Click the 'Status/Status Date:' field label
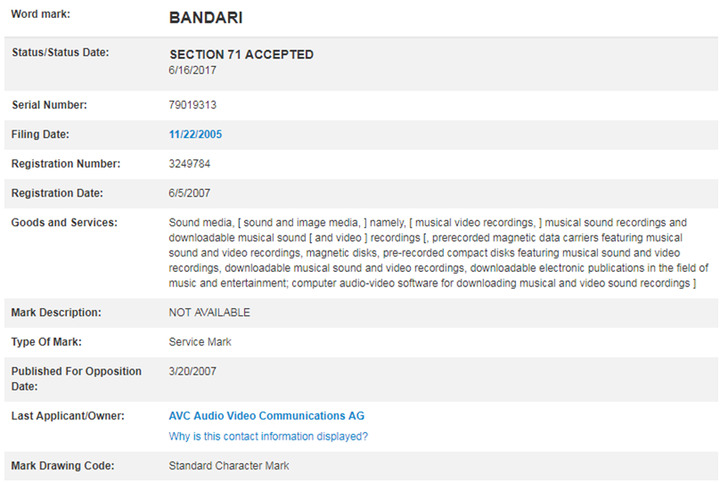Screen dimensions: 720x482 60,52
